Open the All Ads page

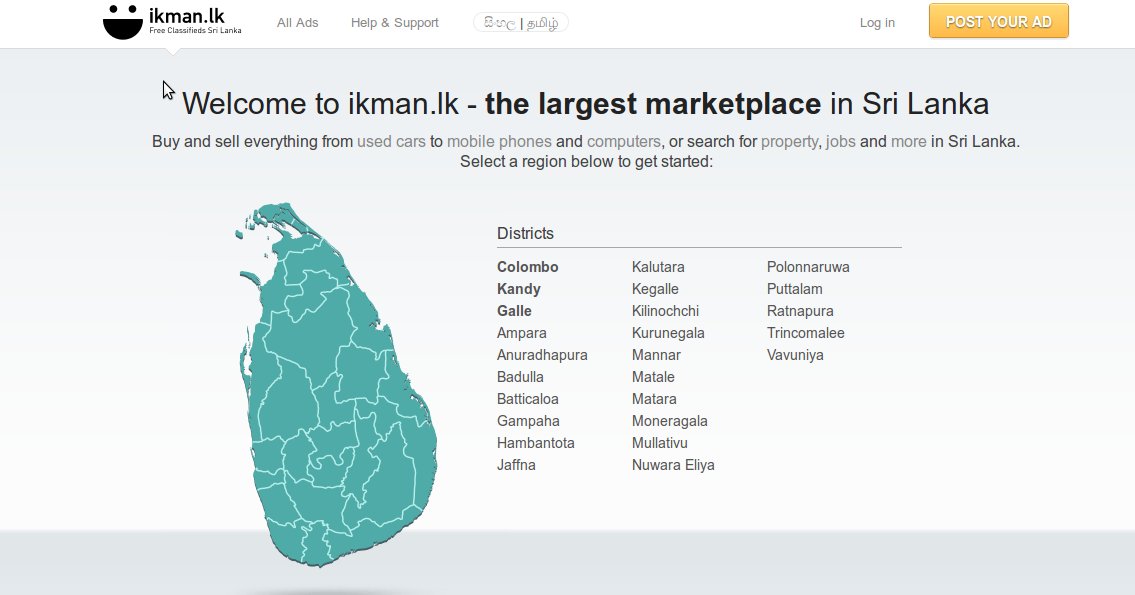click(298, 22)
